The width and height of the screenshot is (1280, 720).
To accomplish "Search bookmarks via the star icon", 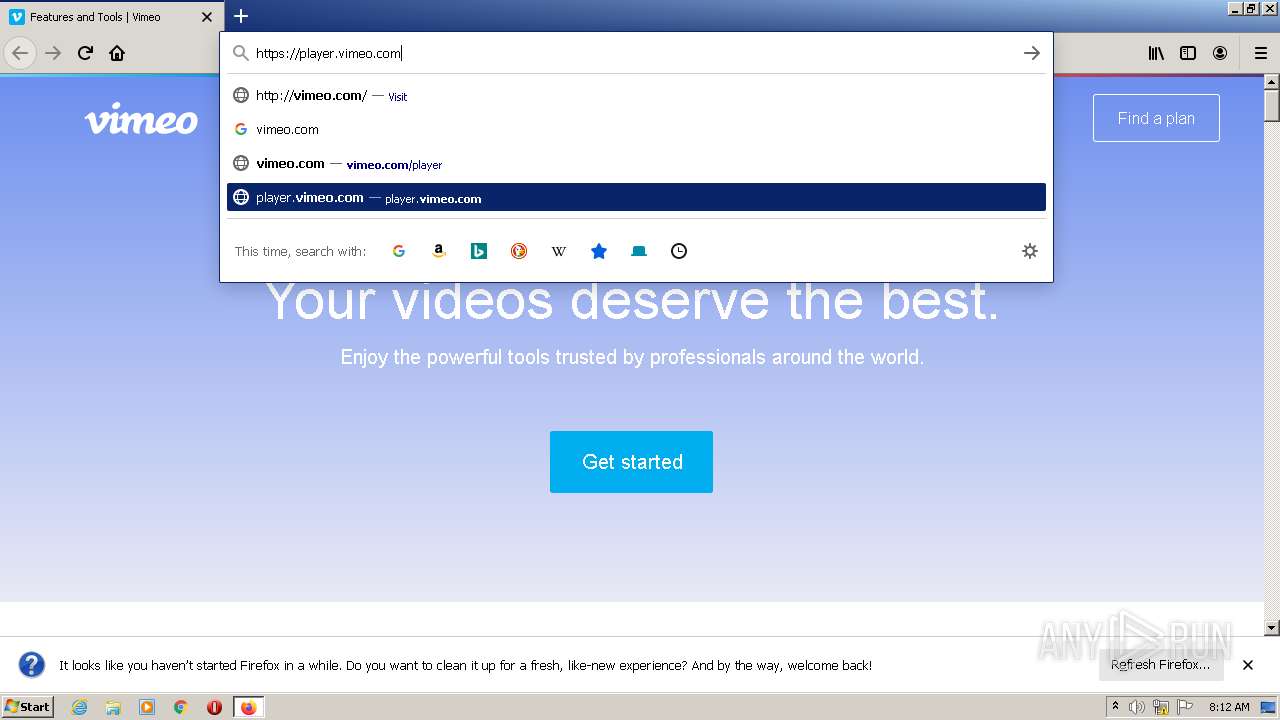I will click(x=599, y=251).
